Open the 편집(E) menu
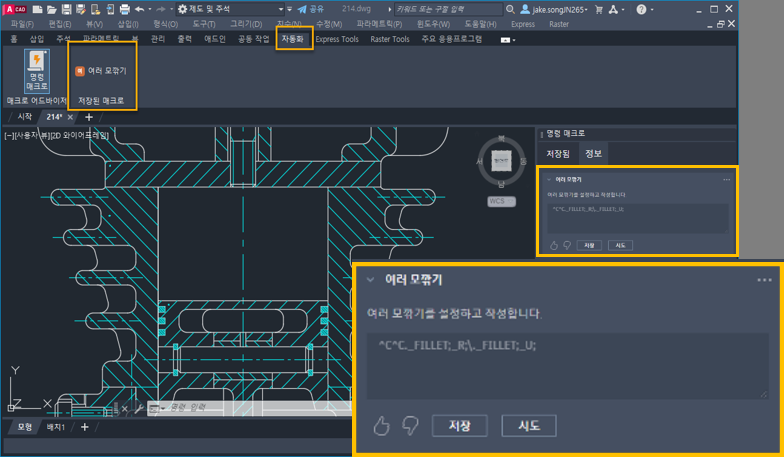 60,24
